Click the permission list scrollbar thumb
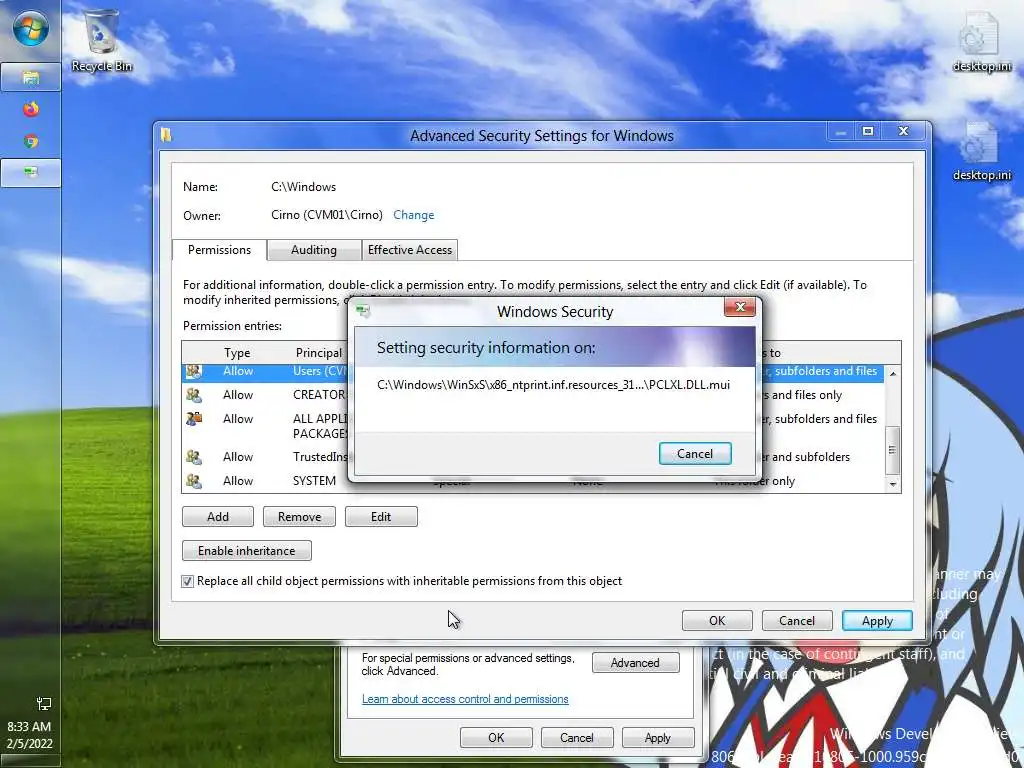 click(893, 450)
